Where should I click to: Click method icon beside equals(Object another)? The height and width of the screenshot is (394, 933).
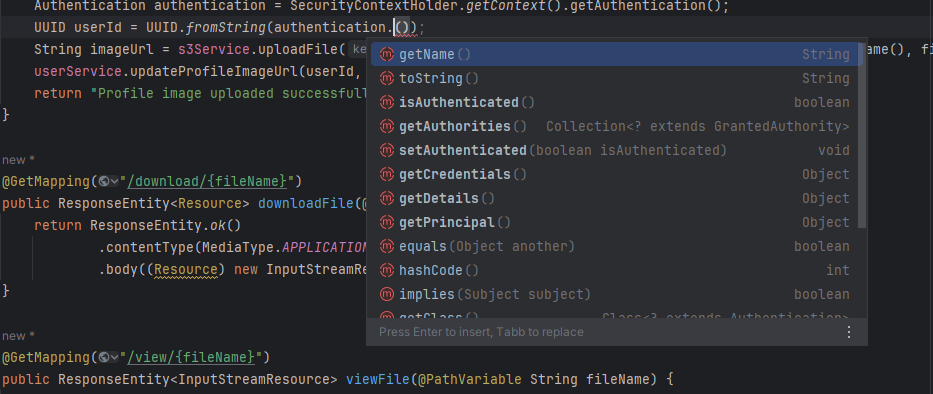click(387, 246)
